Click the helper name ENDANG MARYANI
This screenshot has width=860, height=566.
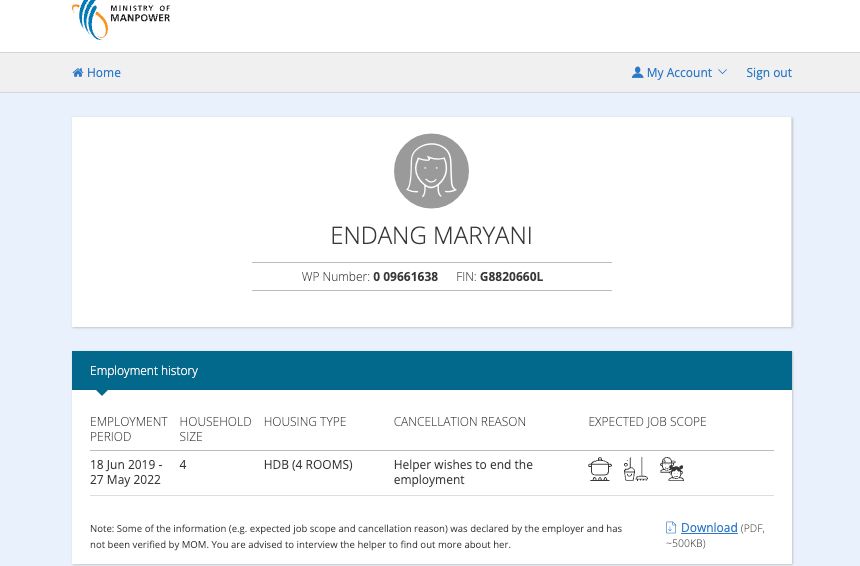pyautogui.click(x=431, y=236)
